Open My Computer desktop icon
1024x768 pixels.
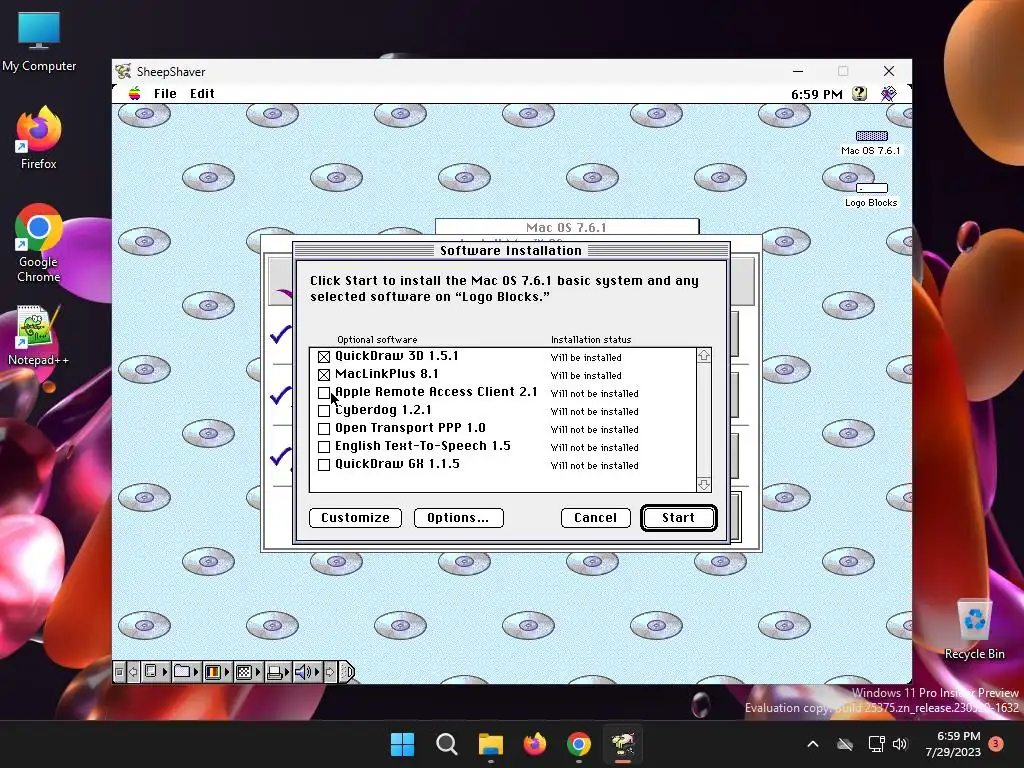pos(39,40)
